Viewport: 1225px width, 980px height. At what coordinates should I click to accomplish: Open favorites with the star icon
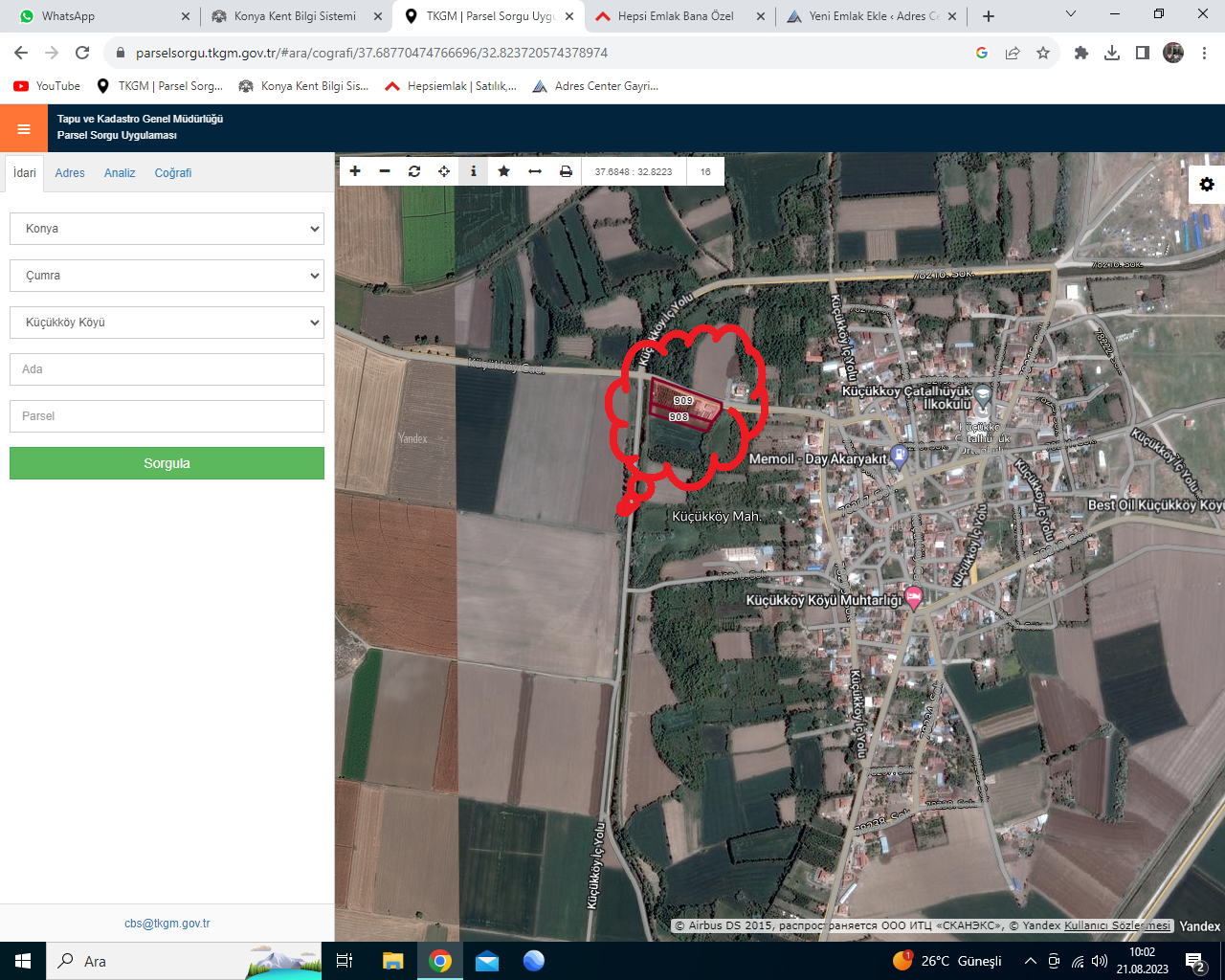click(503, 171)
